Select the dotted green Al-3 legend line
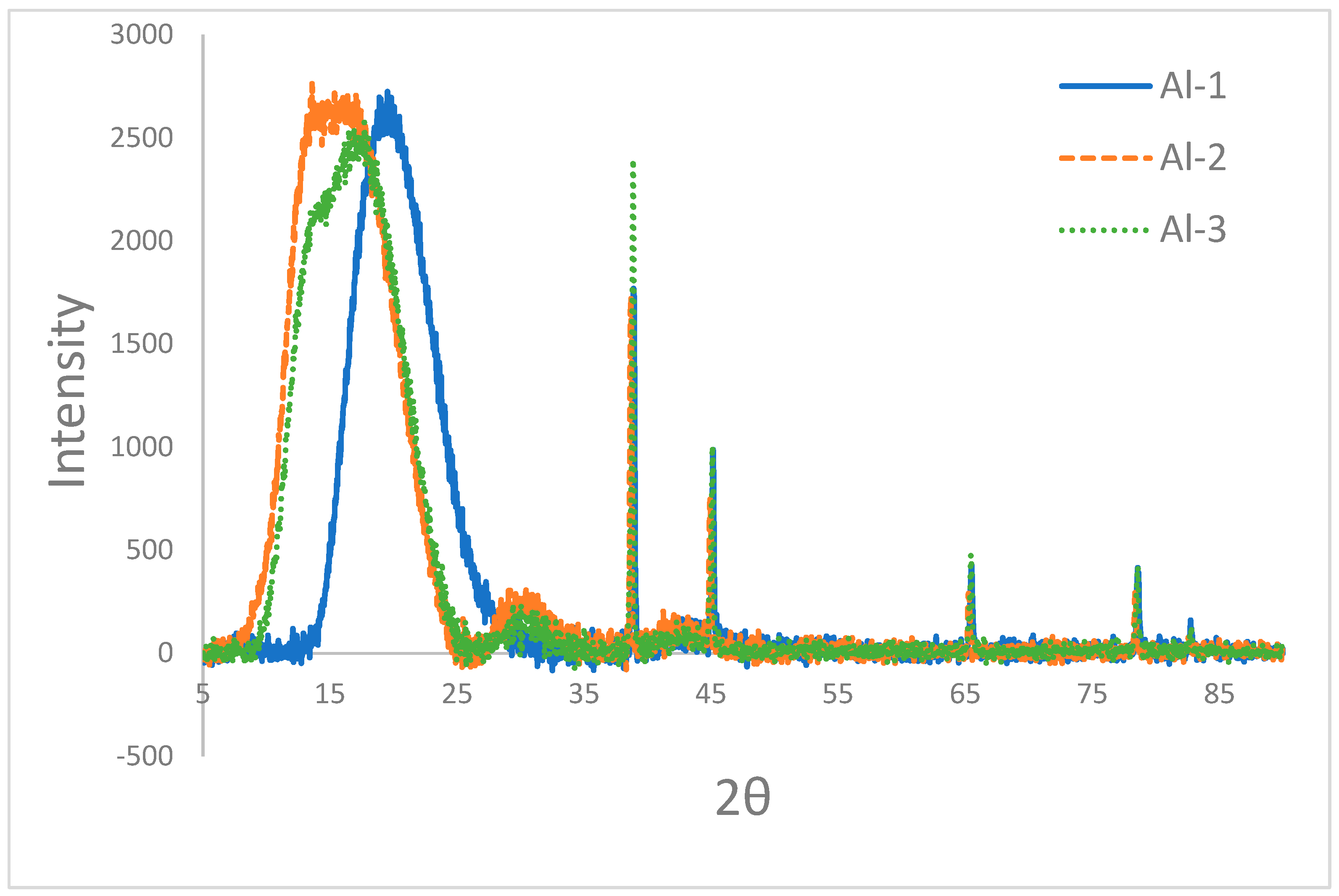Image resolution: width=1339 pixels, height=896 pixels. pos(1104,230)
